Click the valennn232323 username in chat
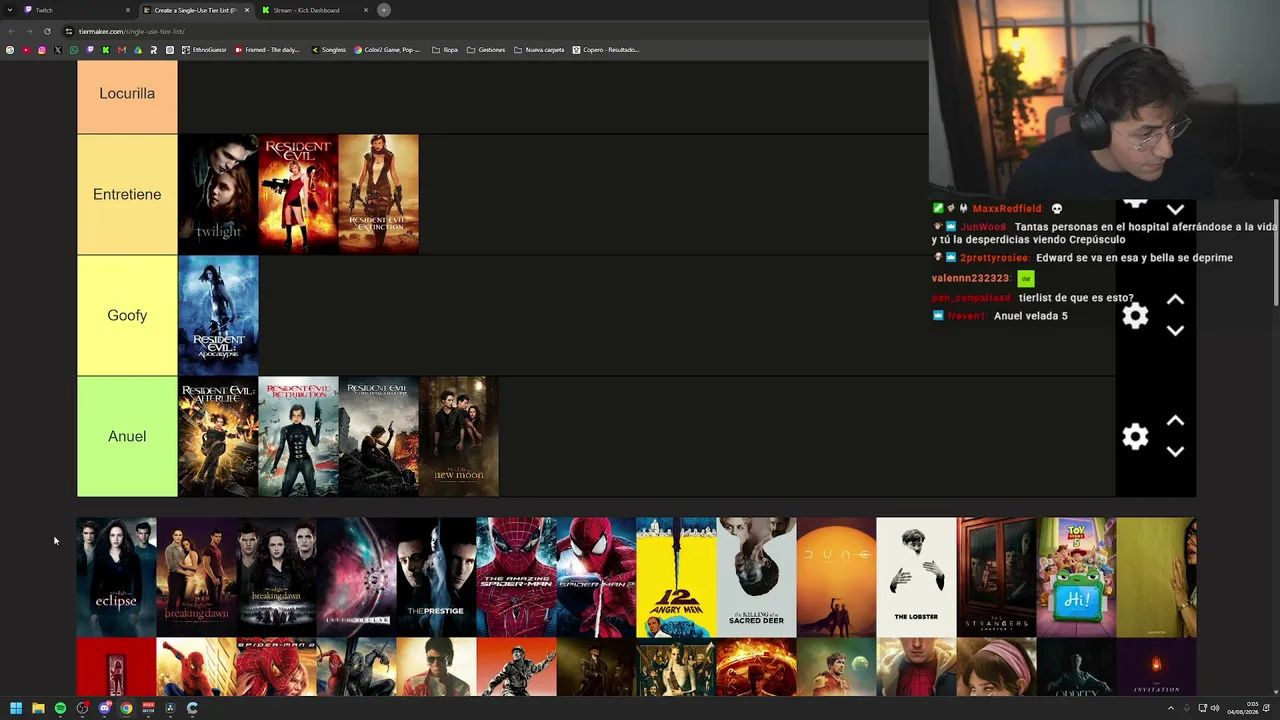The height and width of the screenshot is (720, 1280). click(x=971, y=279)
